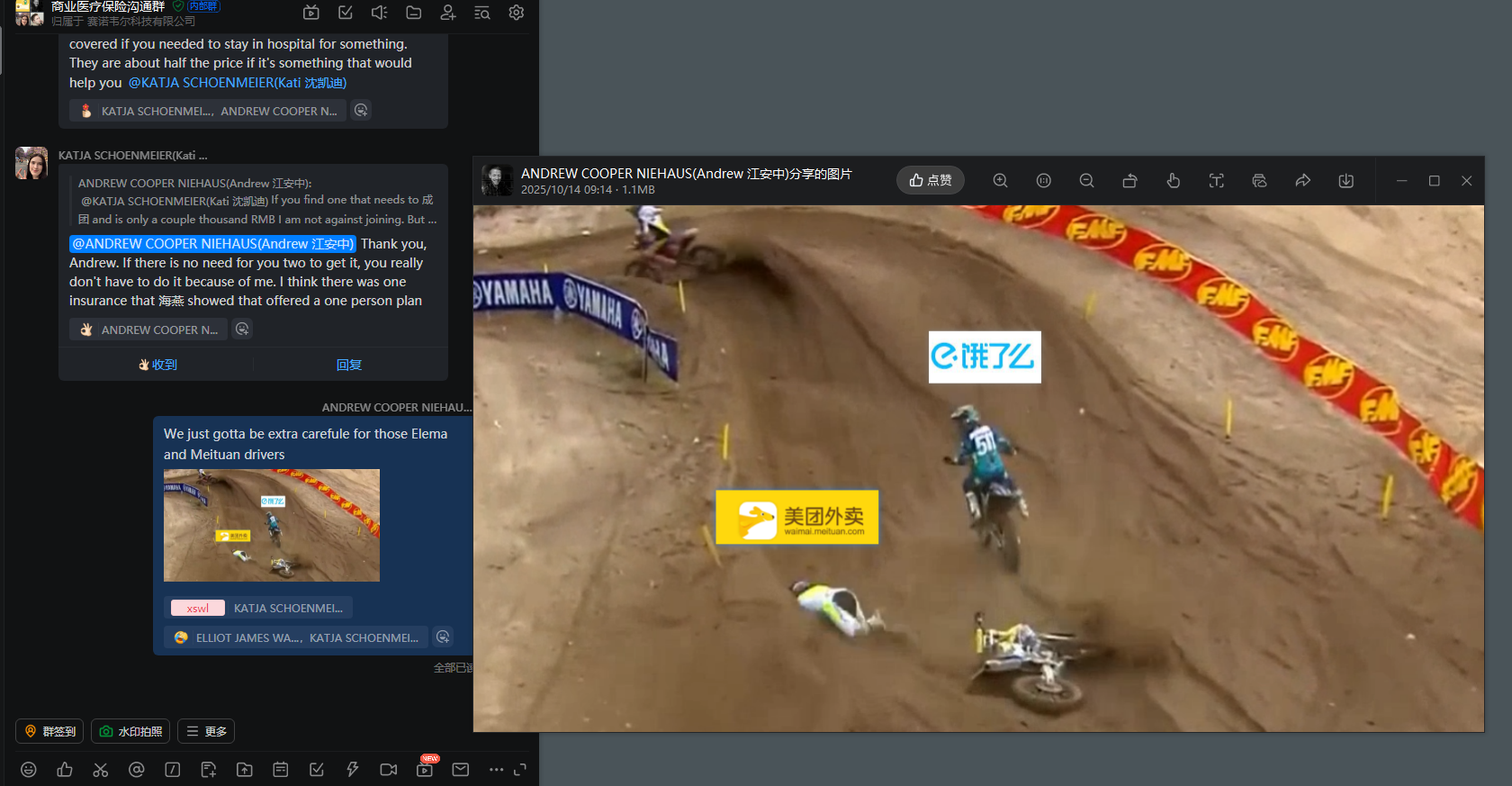The width and height of the screenshot is (1512, 786).
Task: Click the xswl reaction tag
Action: tap(198, 608)
